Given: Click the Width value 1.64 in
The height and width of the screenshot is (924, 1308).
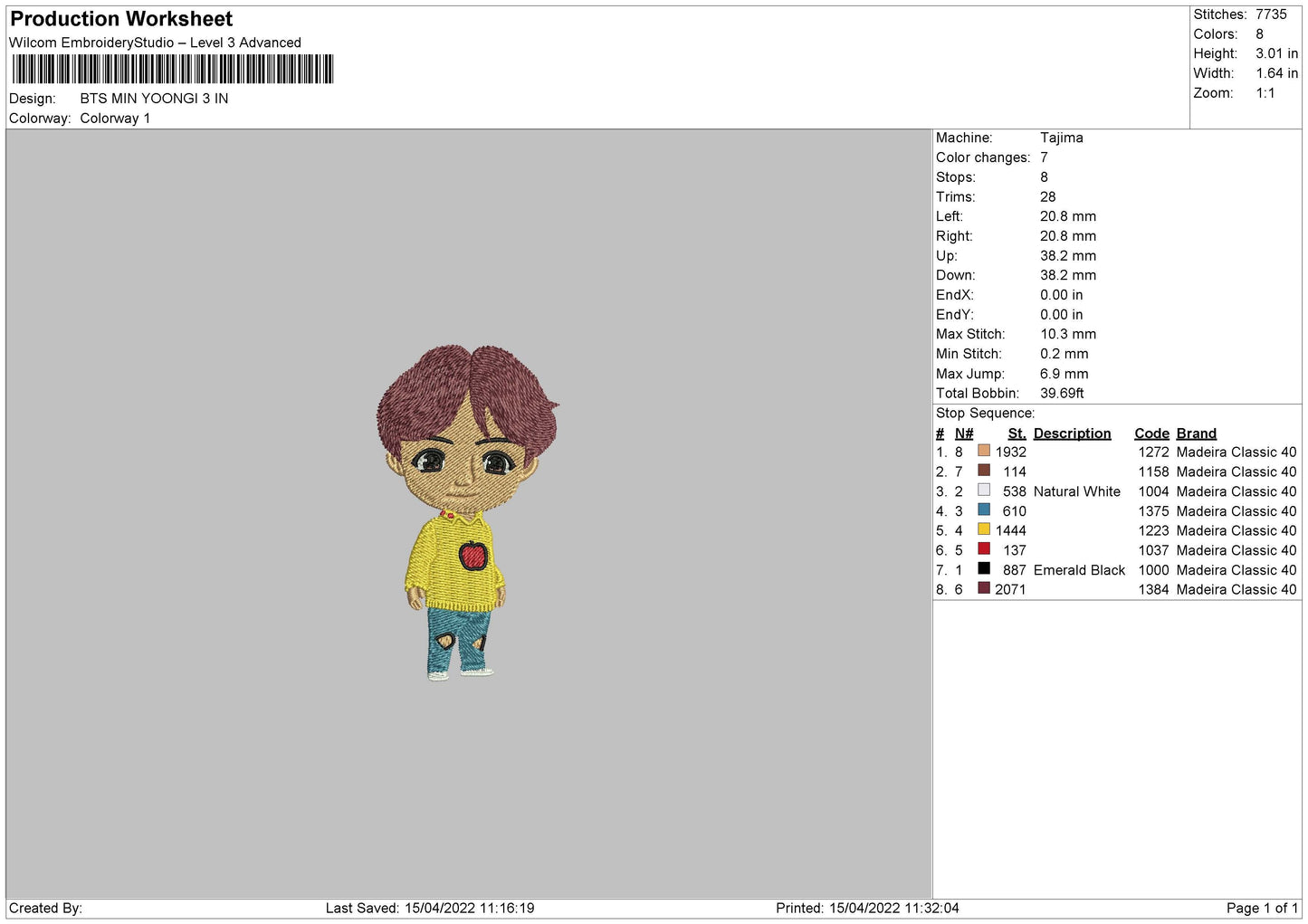Looking at the screenshot, I should point(1276,73).
